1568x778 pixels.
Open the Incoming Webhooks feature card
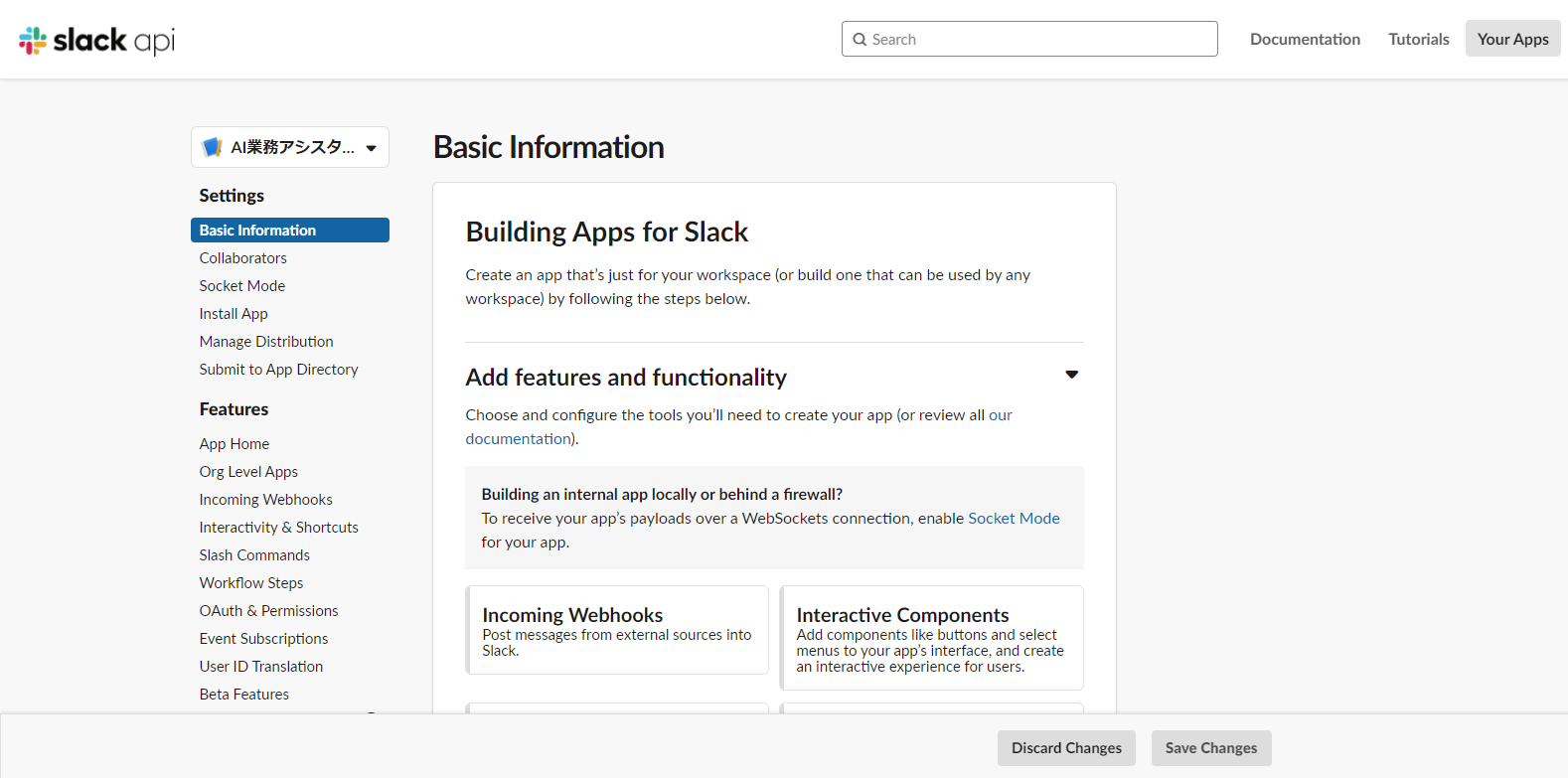pyautogui.click(x=617, y=630)
